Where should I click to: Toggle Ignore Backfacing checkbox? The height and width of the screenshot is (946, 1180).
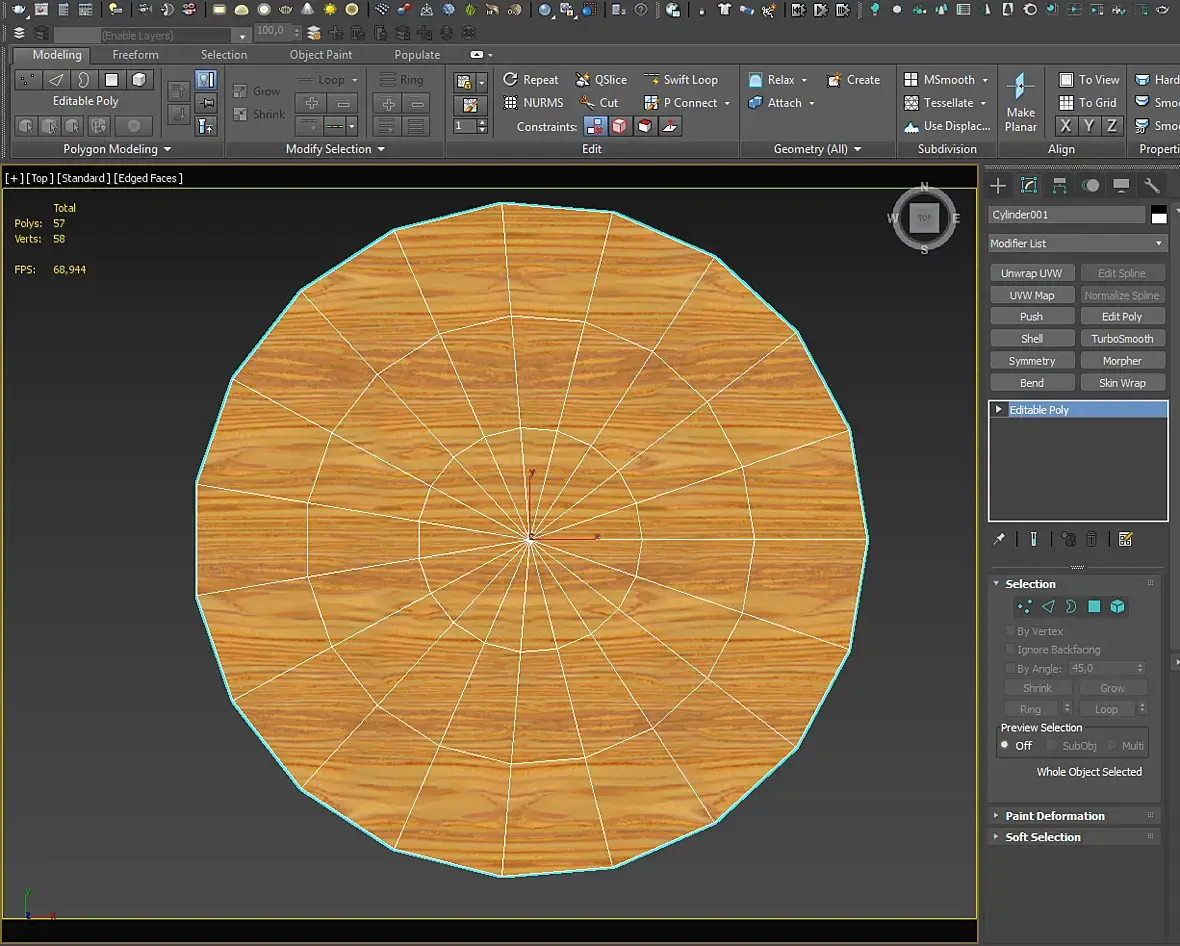point(1010,649)
